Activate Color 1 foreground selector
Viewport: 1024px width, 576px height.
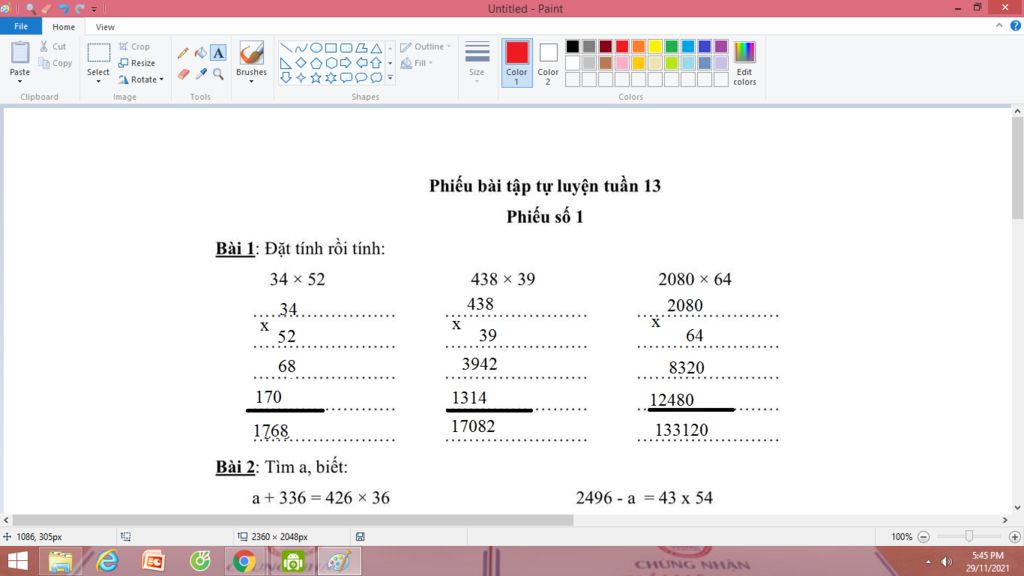point(517,63)
